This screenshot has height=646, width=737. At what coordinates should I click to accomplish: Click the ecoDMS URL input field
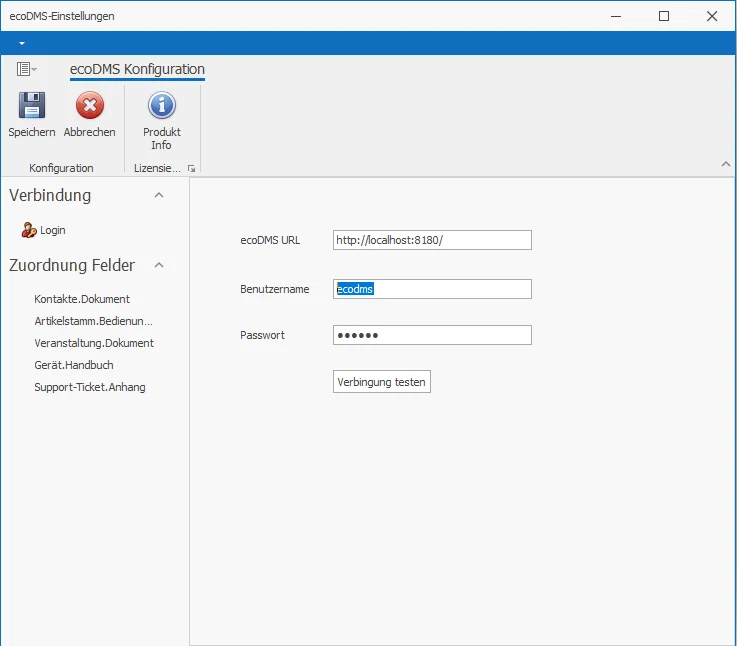point(432,240)
